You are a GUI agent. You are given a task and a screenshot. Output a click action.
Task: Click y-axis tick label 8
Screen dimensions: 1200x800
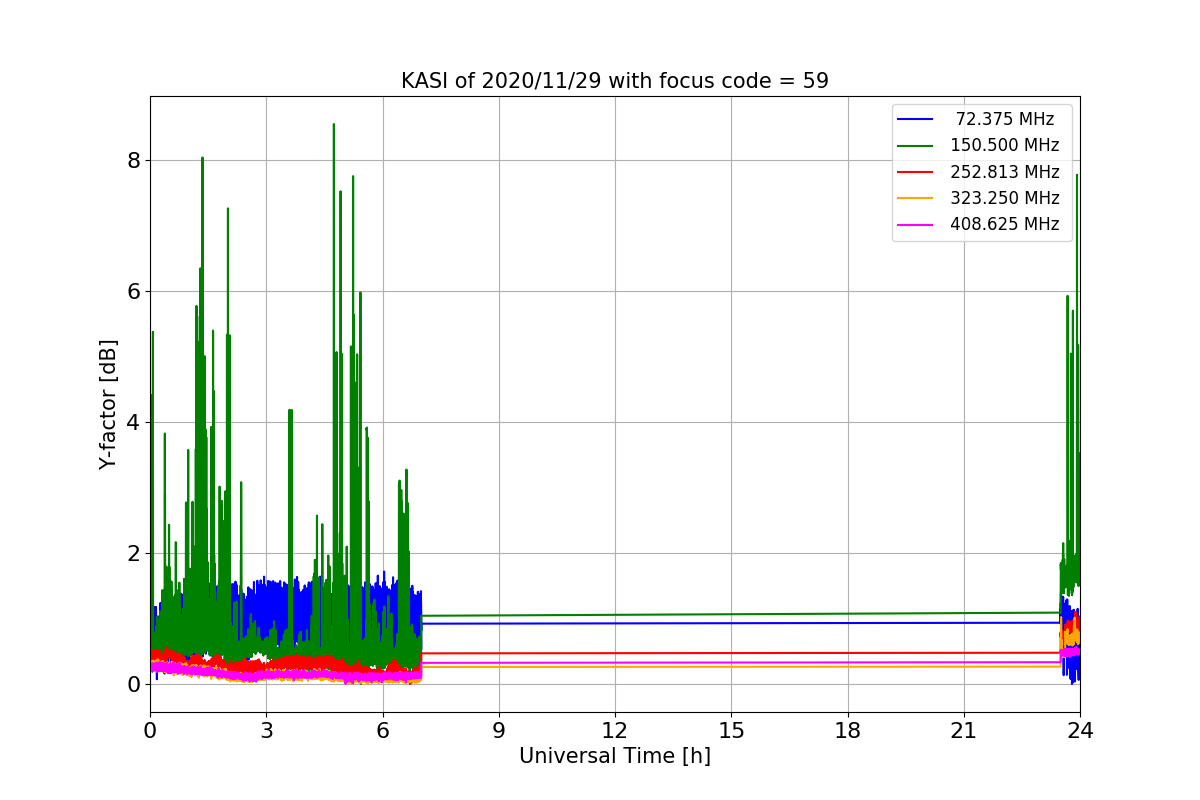[134, 161]
